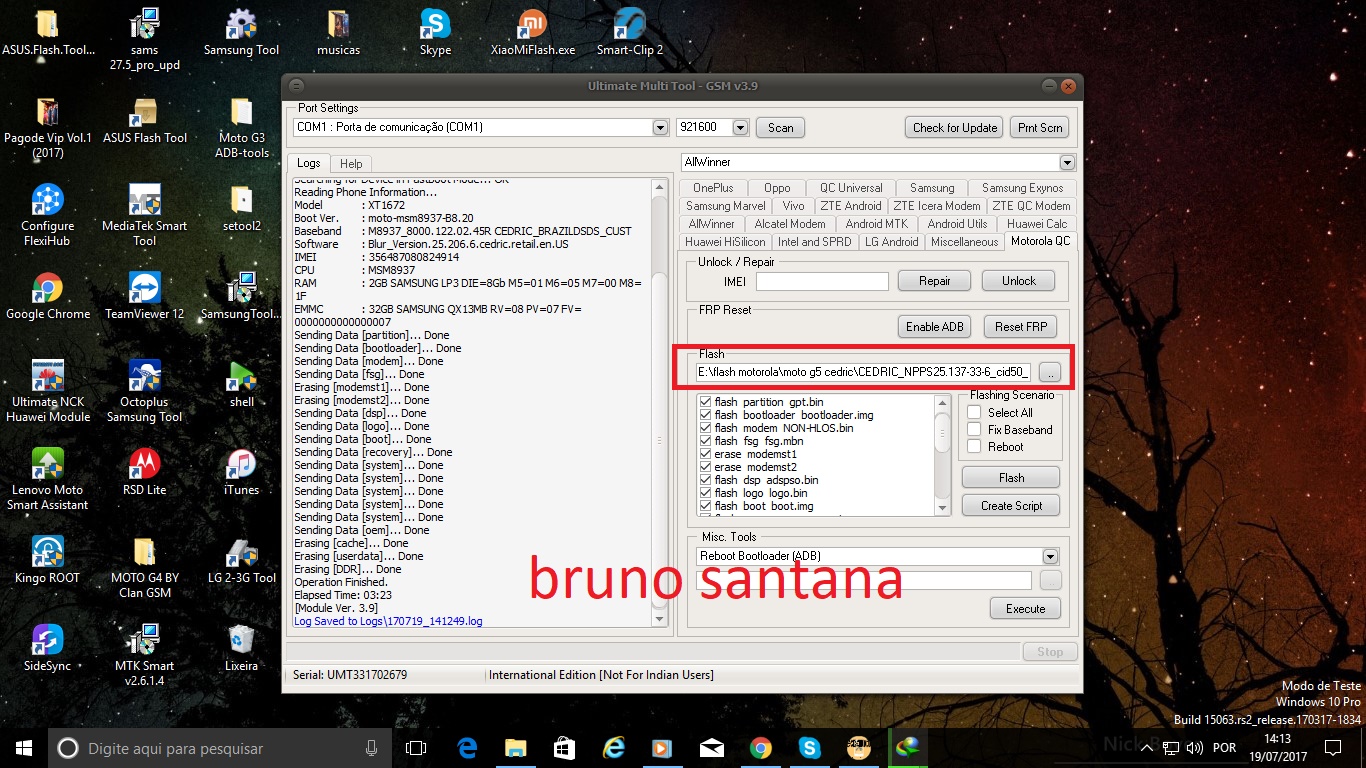Open Smart-Clip 2 desktop shortcut
Screen dimensions: 1366x768
pos(629,32)
